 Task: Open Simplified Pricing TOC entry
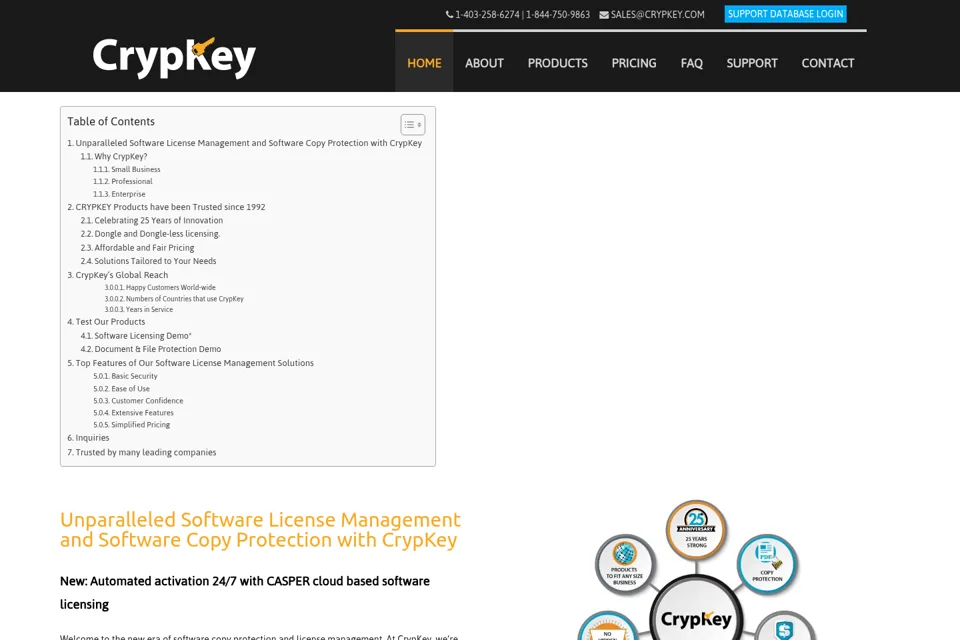[x=132, y=424]
